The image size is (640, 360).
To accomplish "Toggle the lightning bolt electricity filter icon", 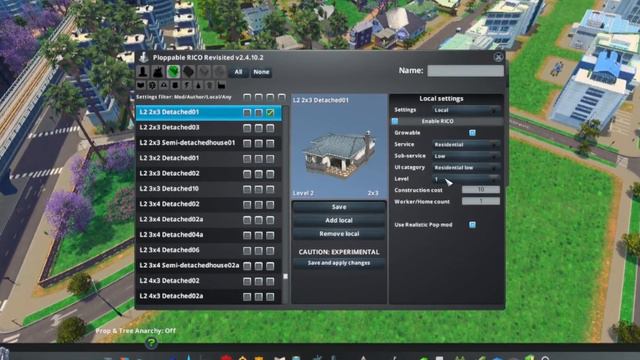I will click(187, 85).
